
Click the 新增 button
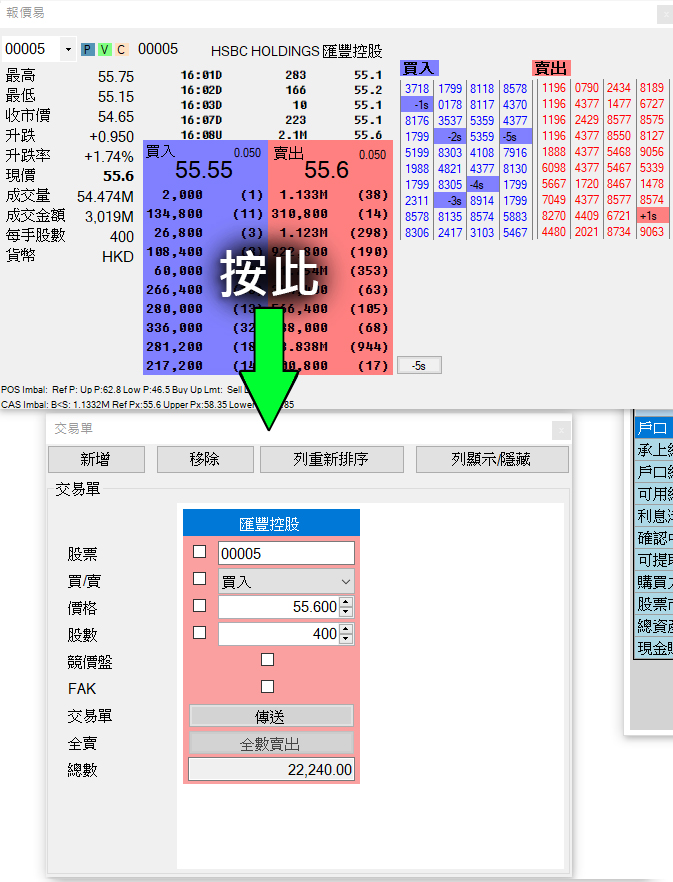96,460
